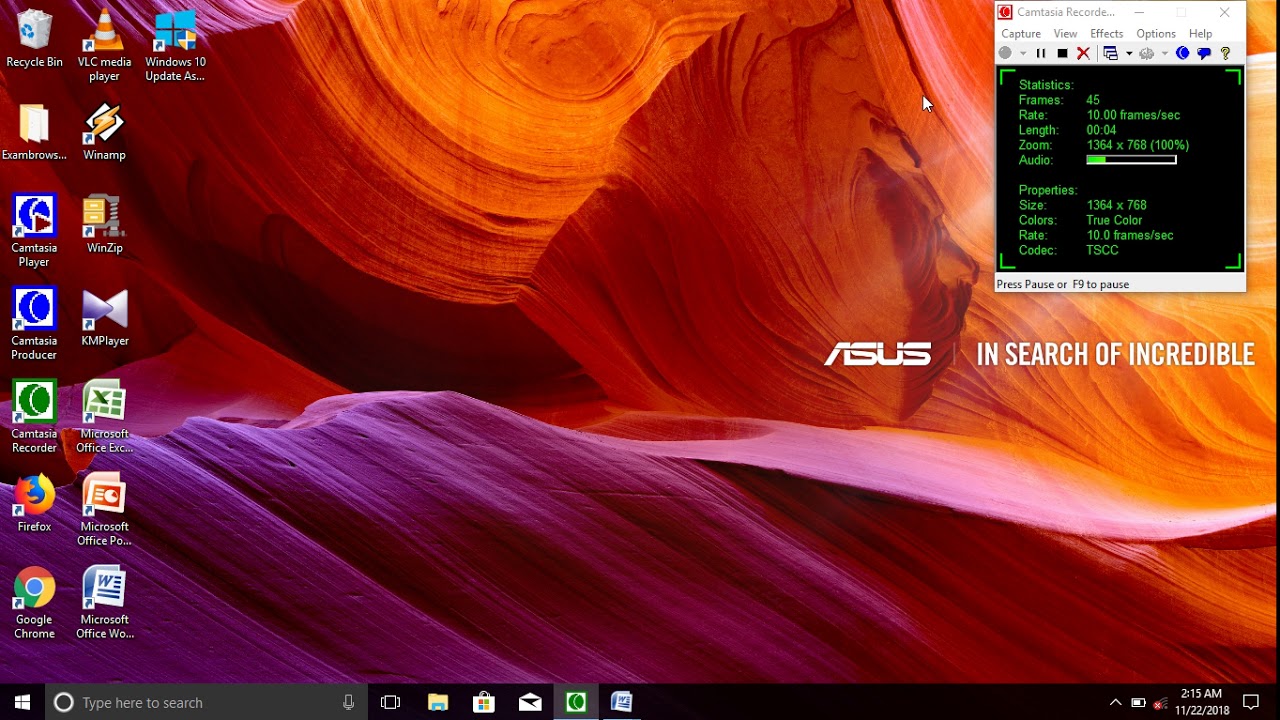
Task: Delete the current recording using the red X icon
Action: (x=1083, y=53)
